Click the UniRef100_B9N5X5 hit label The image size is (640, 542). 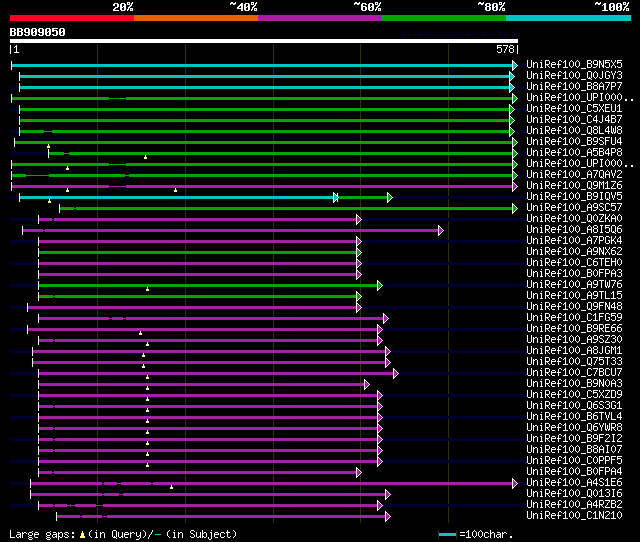coord(574,64)
